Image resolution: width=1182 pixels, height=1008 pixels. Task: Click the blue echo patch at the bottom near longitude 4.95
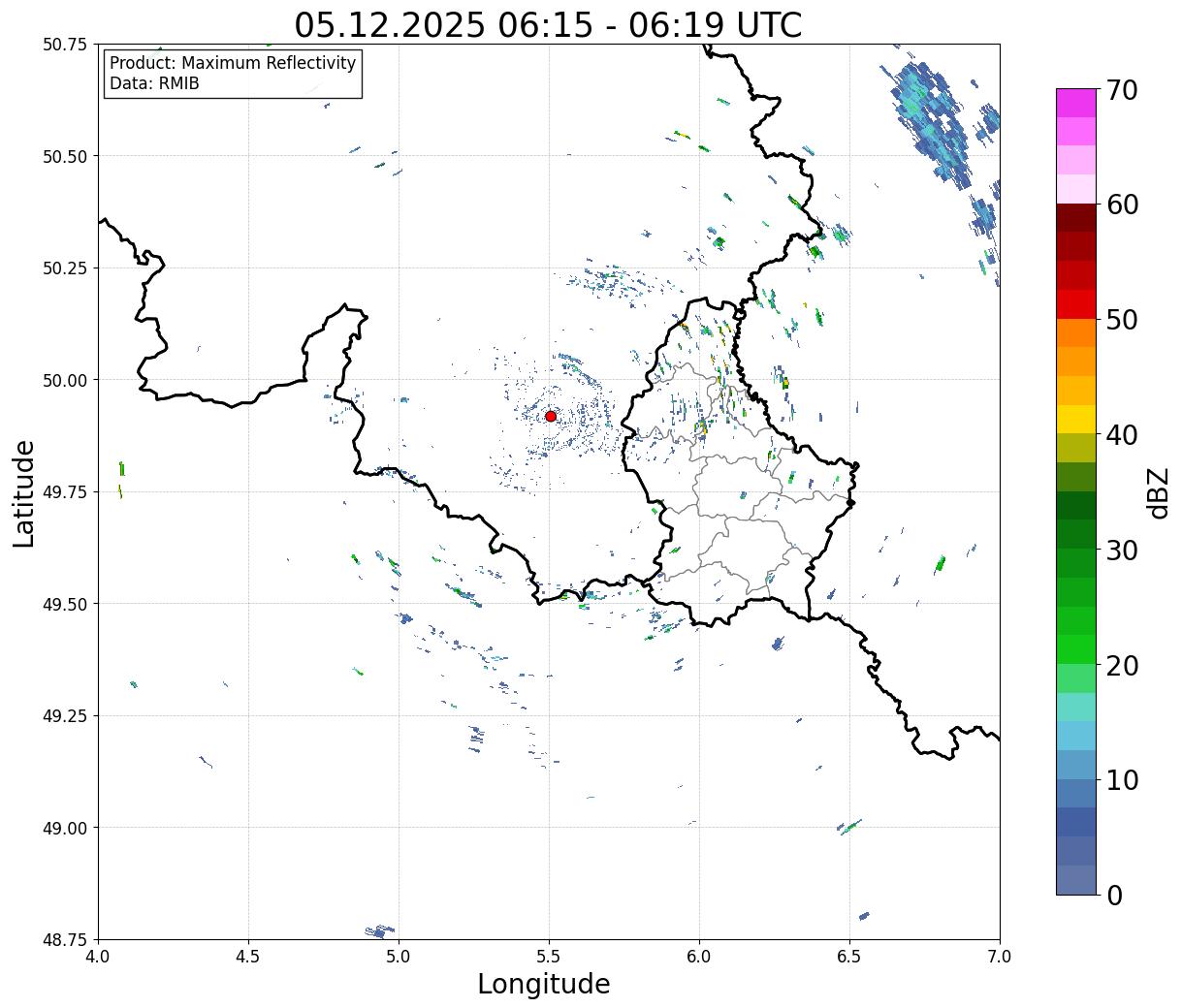[380, 931]
